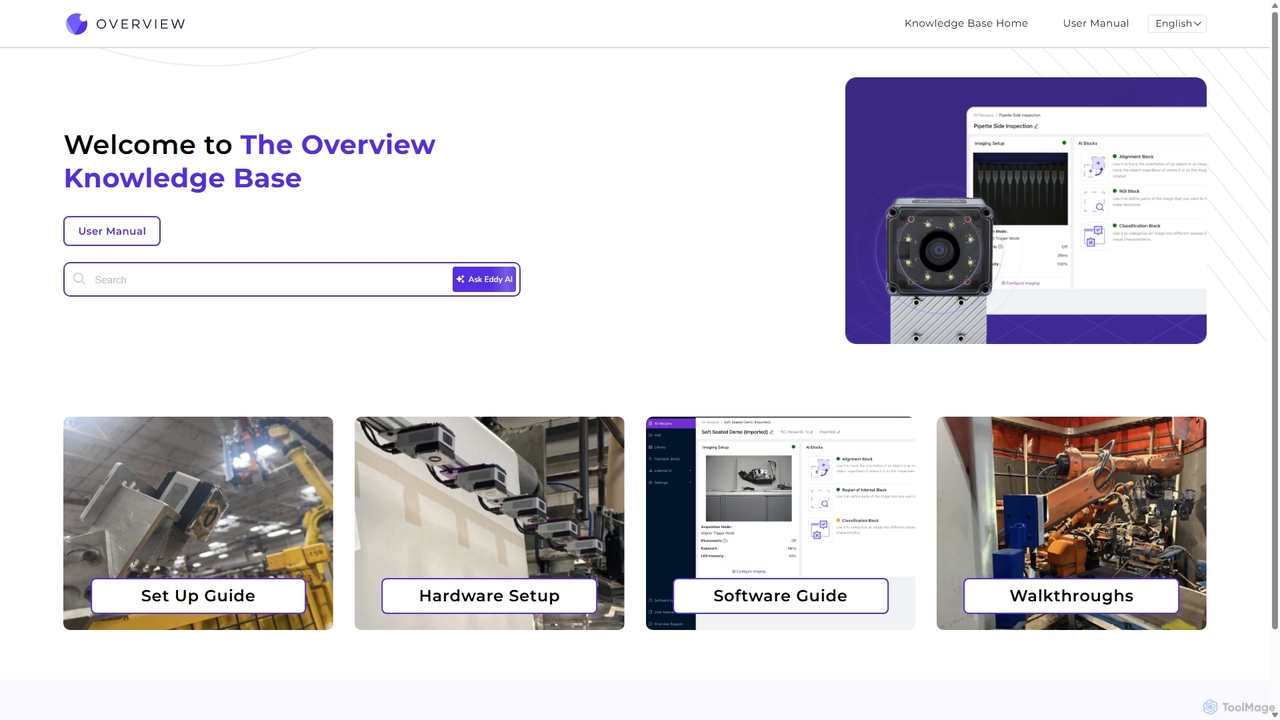Viewport: 1280px width, 720px height.
Task: Launch Ask Eddy AI assistant
Action: coord(484,280)
